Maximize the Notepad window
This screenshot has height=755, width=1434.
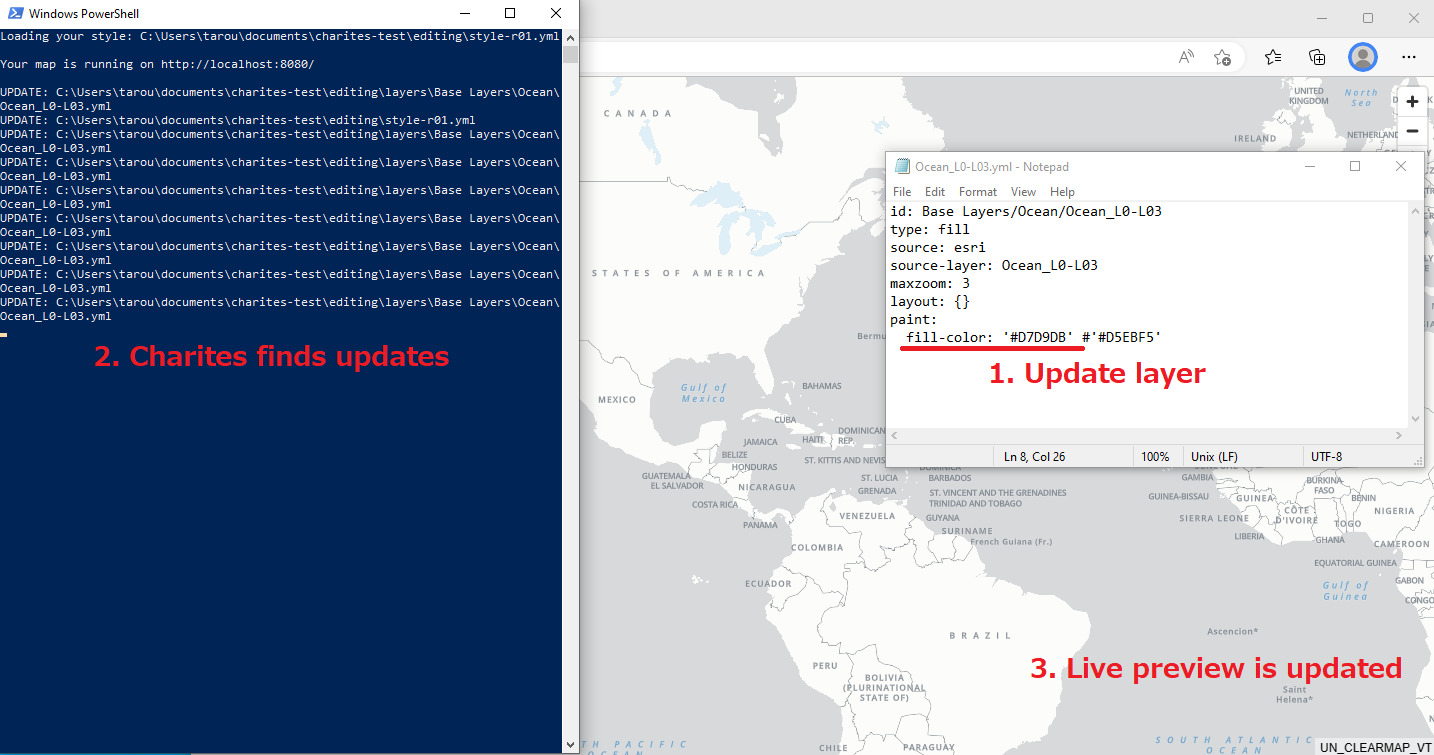coord(1355,167)
